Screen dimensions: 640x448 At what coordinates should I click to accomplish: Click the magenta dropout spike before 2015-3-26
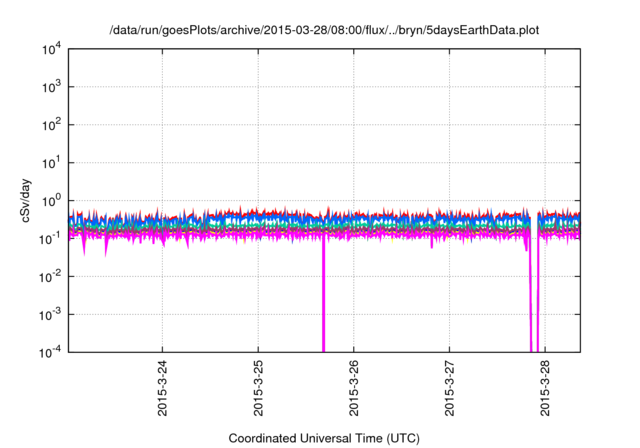click(x=323, y=294)
